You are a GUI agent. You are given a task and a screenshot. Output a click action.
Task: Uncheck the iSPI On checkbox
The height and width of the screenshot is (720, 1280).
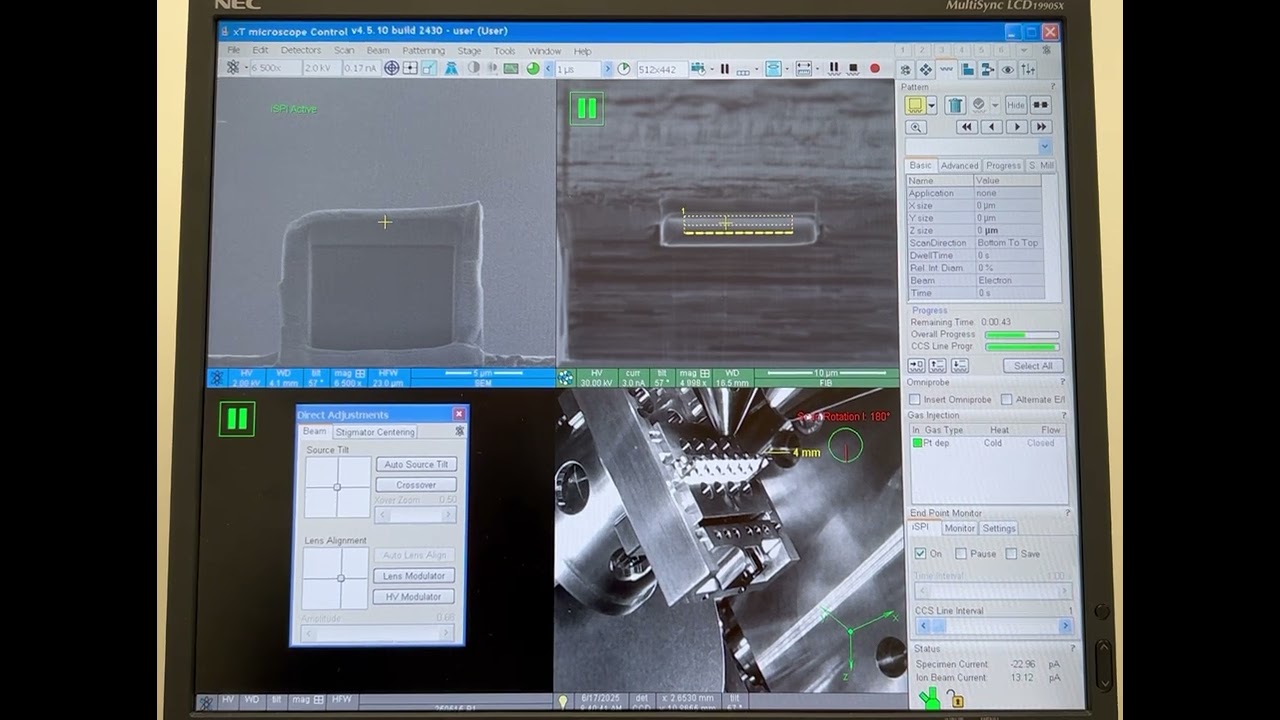[920, 553]
